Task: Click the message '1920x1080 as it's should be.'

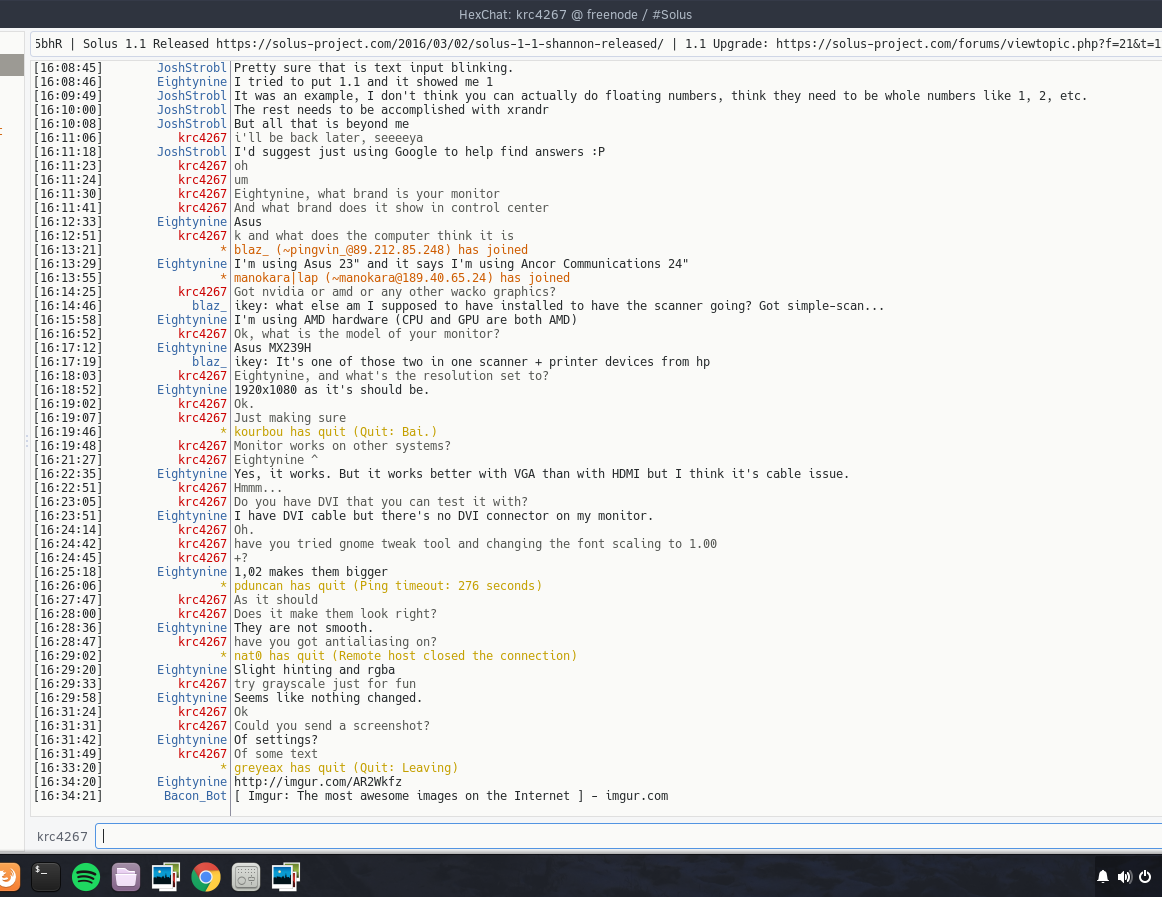Action: click(331, 390)
